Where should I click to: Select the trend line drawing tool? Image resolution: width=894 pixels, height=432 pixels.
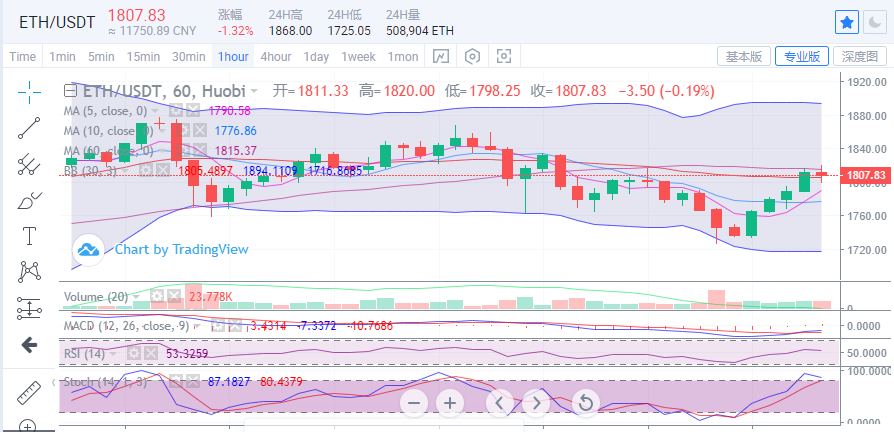[x=28, y=128]
